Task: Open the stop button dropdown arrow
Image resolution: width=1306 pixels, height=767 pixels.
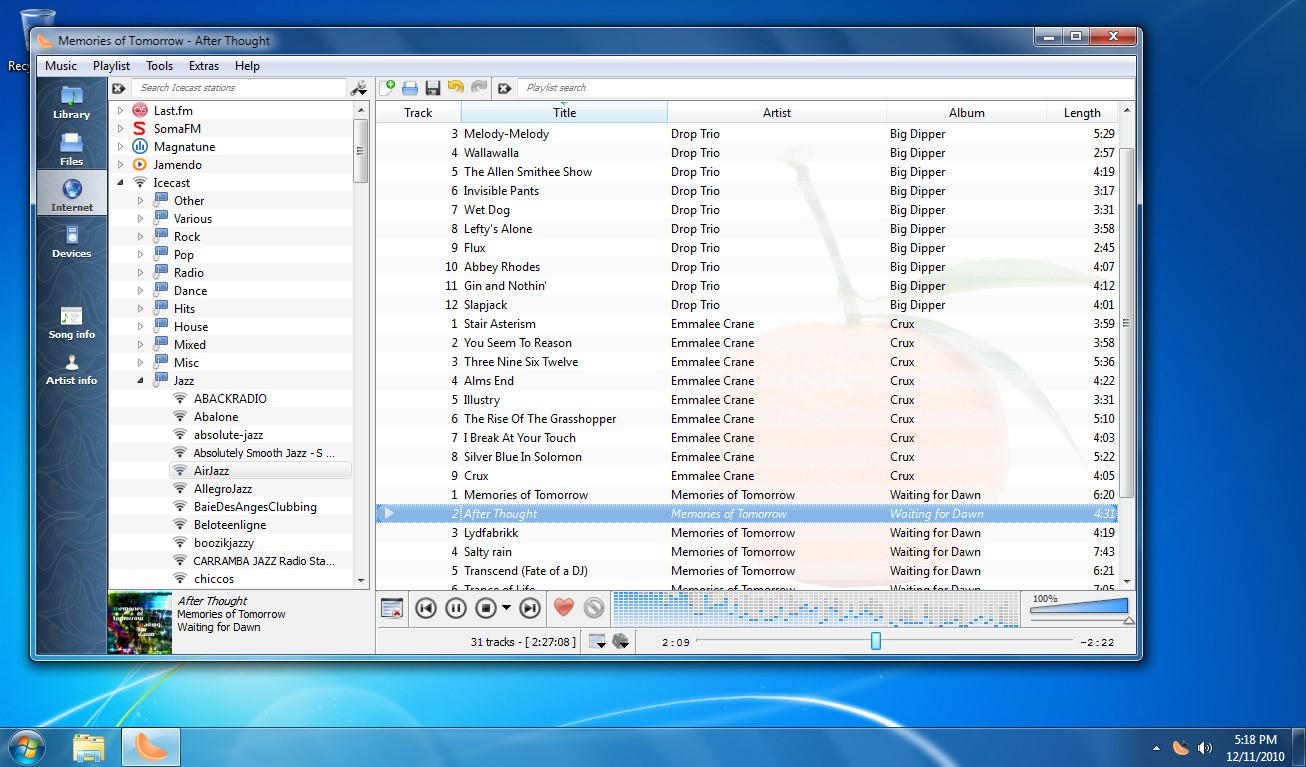Action: (507, 608)
